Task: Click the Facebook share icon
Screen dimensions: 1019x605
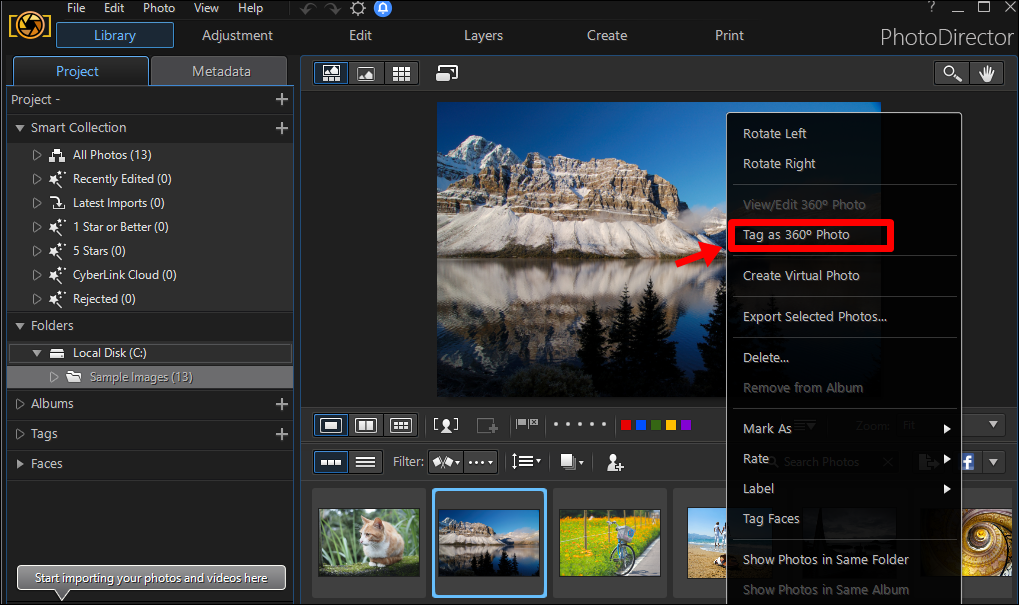Action: tap(968, 462)
